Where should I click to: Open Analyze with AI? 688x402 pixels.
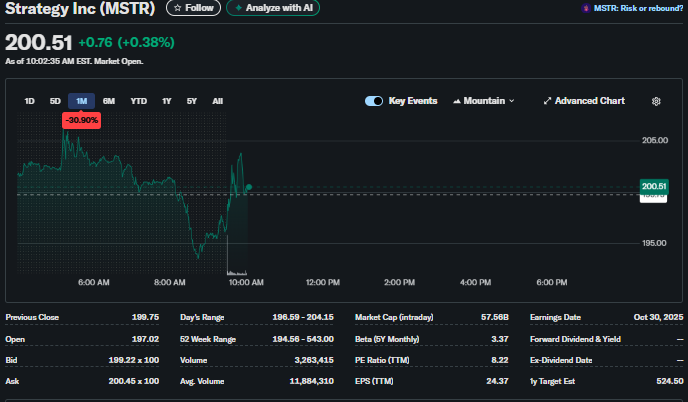272,8
